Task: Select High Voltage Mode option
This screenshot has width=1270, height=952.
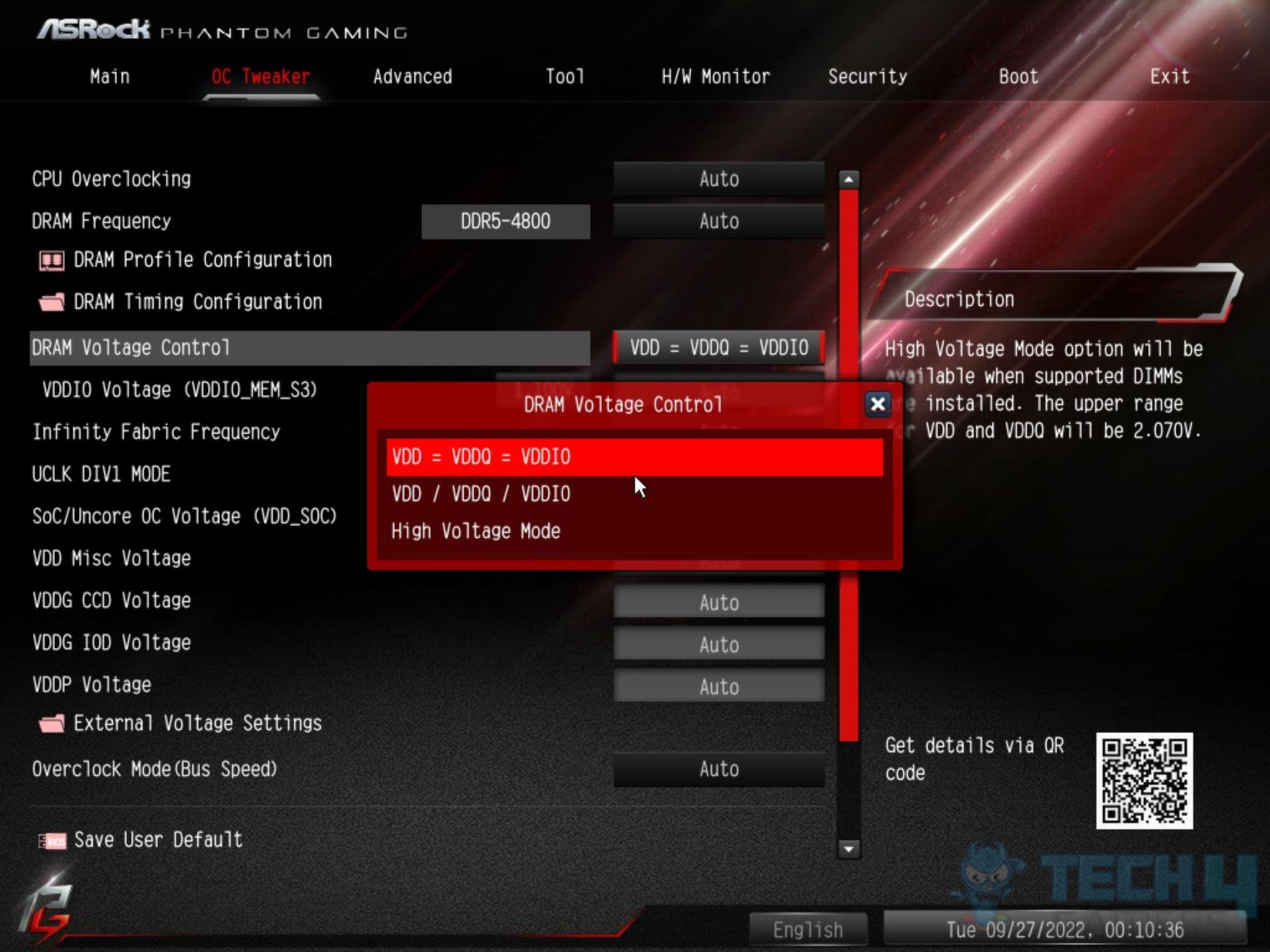Action: (477, 530)
